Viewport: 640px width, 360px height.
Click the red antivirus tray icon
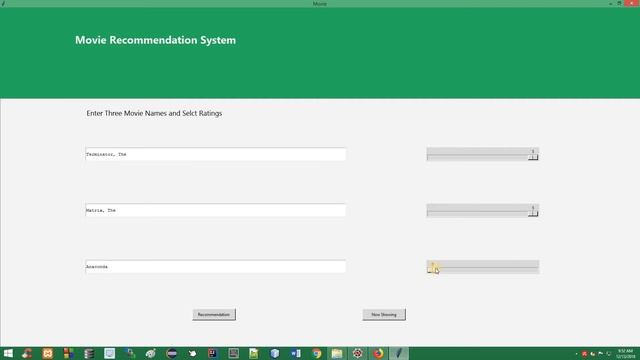click(584, 354)
